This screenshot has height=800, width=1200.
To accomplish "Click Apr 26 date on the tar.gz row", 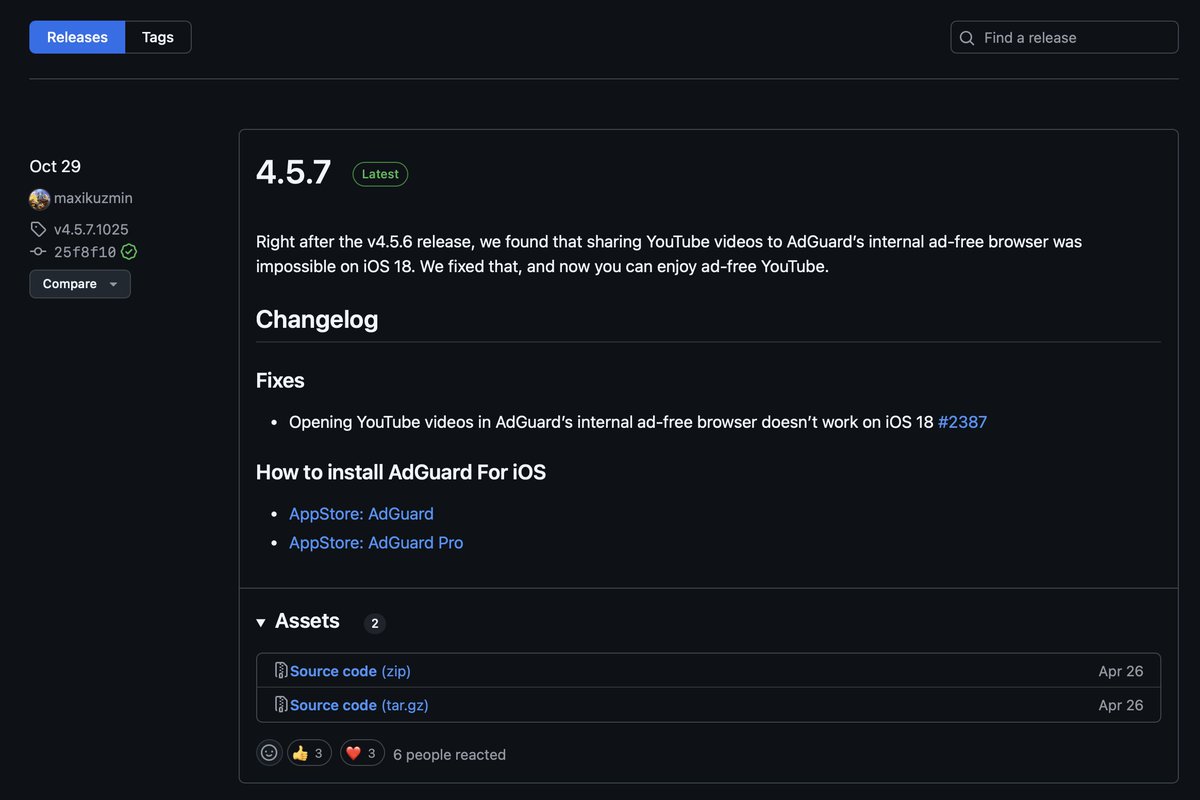I will (x=1120, y=705).
